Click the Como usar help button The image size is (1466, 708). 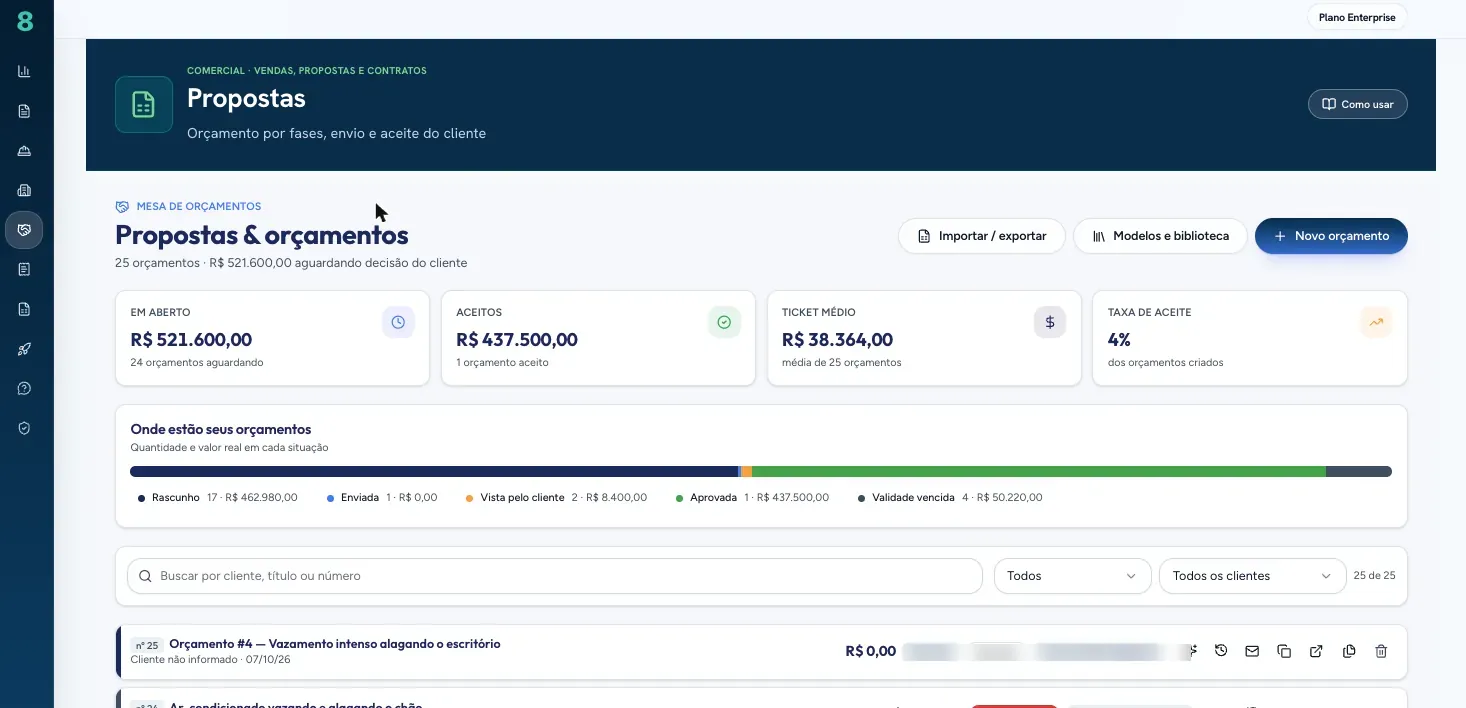[1358, 104]
